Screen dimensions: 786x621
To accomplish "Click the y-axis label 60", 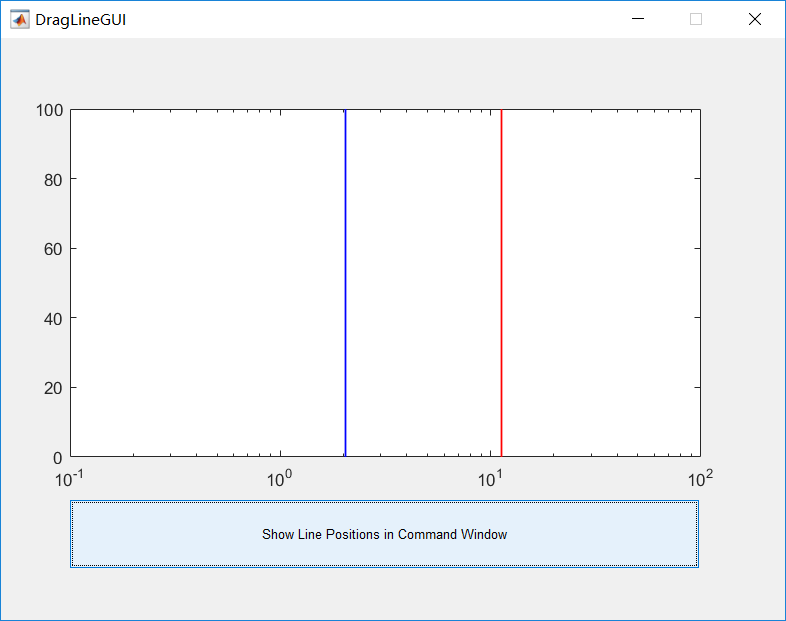I will coord(53,249).
